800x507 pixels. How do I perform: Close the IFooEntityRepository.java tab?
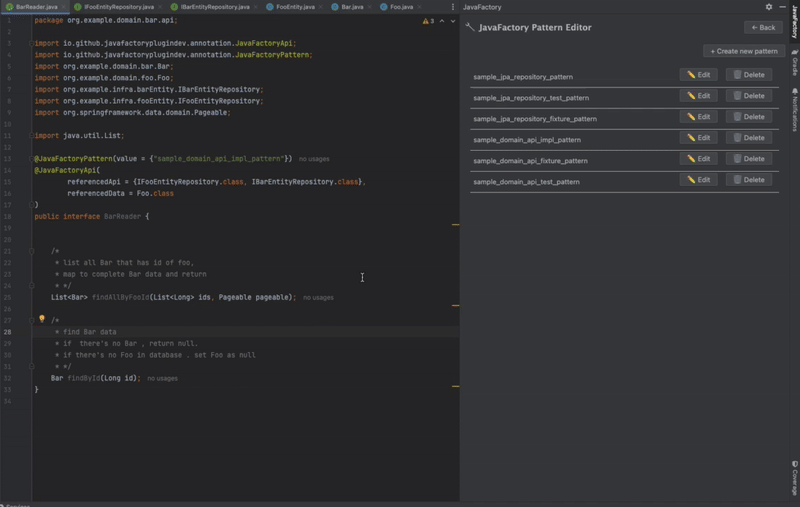160,7
